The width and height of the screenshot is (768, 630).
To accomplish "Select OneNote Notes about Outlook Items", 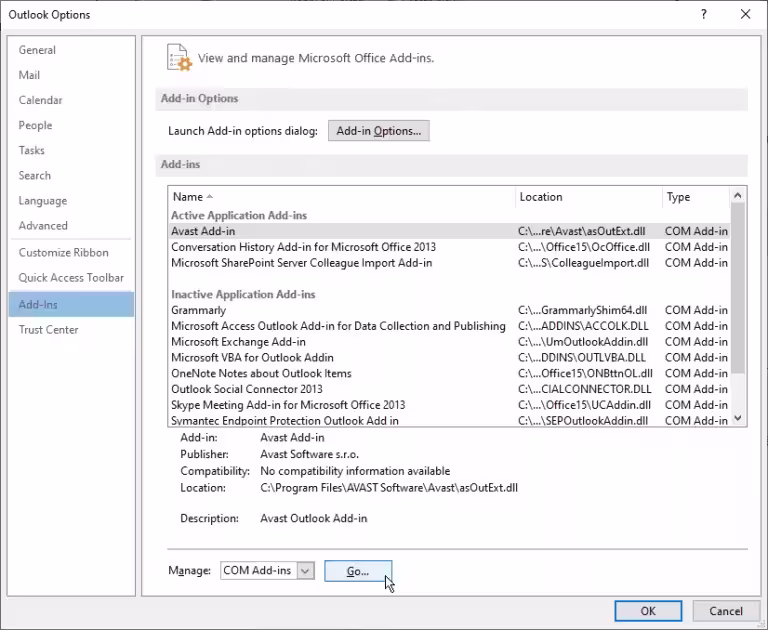I will click(x=449, y=373).
